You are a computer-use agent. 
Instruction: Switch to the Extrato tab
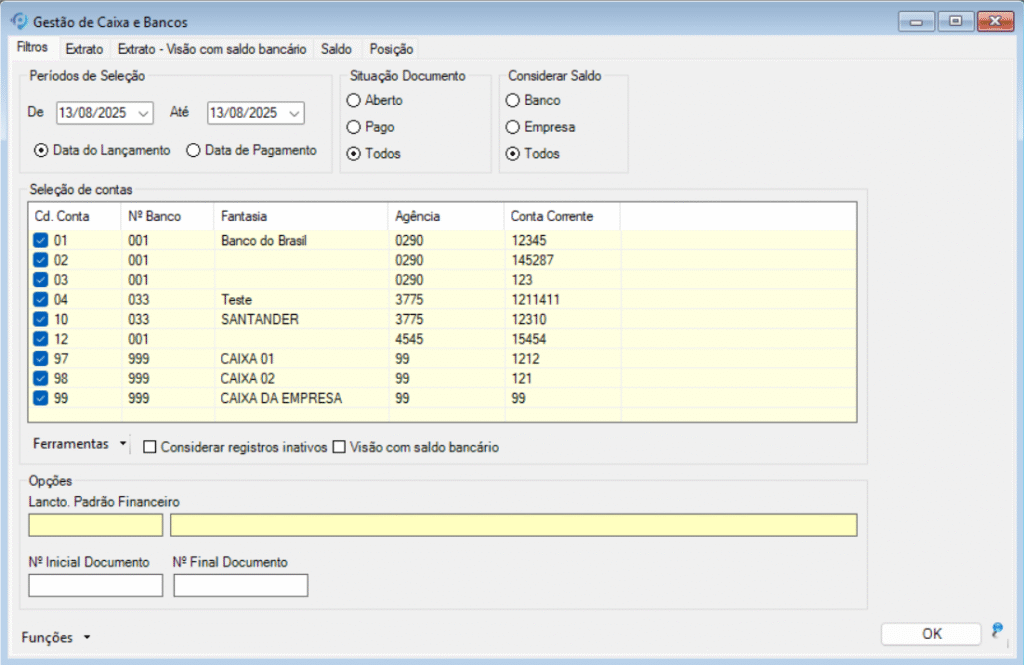[x=84, y=48]
